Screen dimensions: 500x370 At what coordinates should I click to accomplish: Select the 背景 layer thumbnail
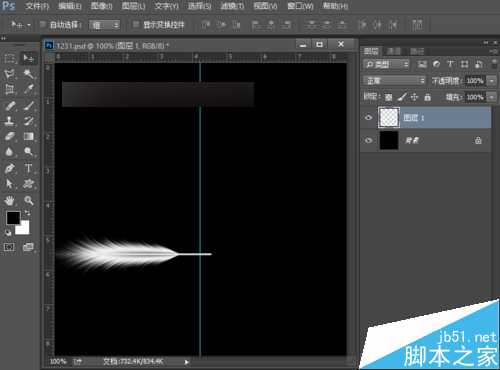389,140
